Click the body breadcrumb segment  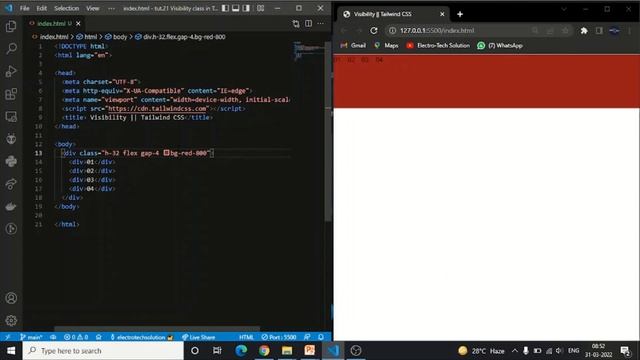click(120, 37)
